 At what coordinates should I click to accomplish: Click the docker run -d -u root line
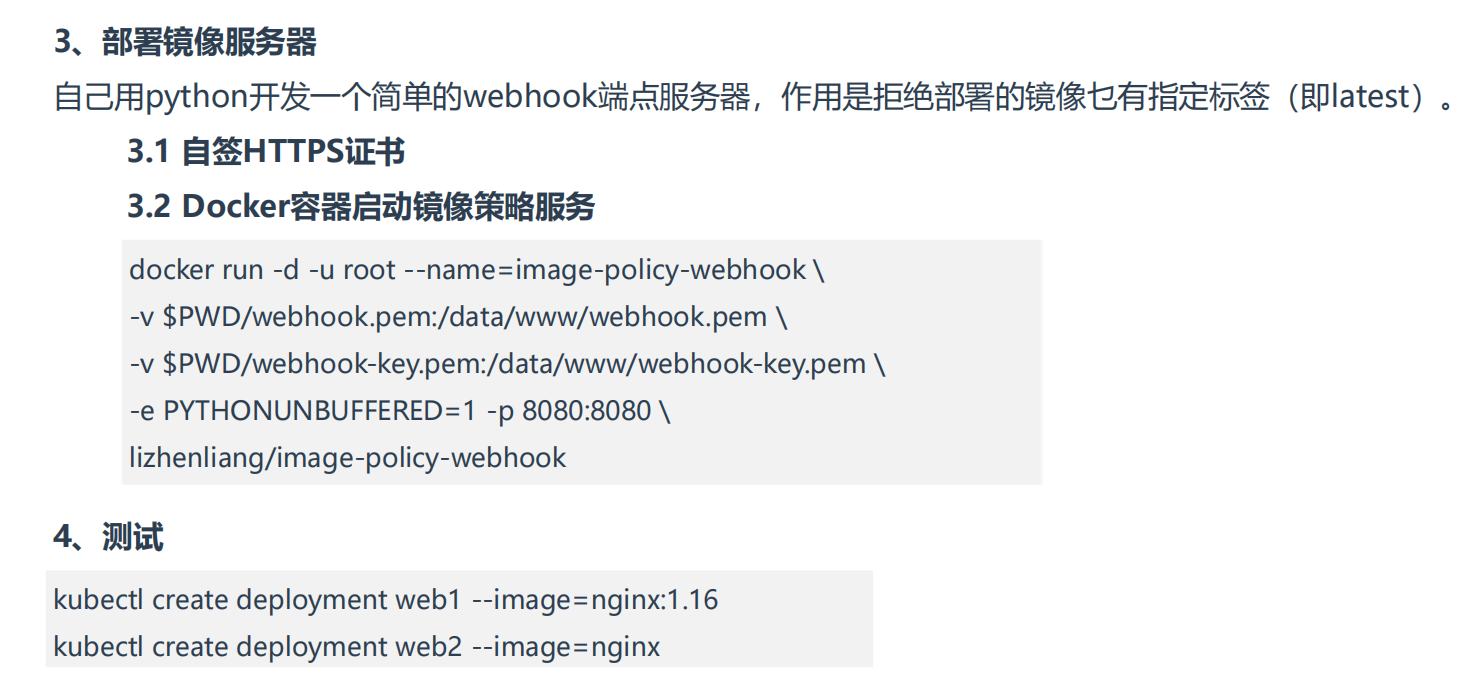[x=476, y=270]
